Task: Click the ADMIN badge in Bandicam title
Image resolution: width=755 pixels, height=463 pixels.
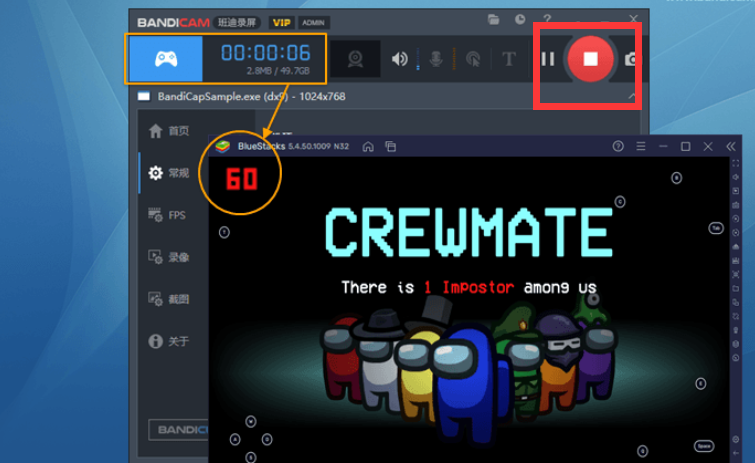Action: [313, 23]
